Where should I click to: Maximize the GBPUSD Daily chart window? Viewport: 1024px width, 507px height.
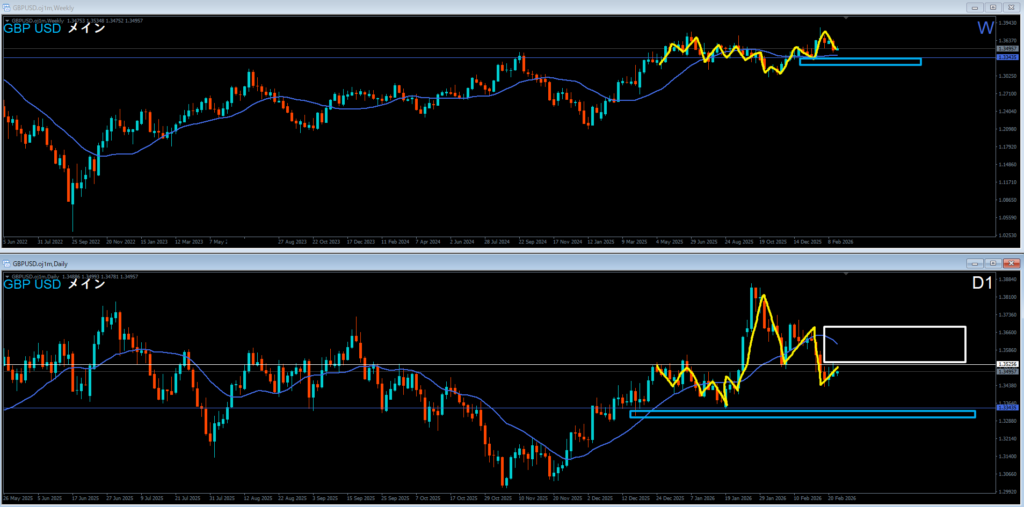click(x=993, y=263)
